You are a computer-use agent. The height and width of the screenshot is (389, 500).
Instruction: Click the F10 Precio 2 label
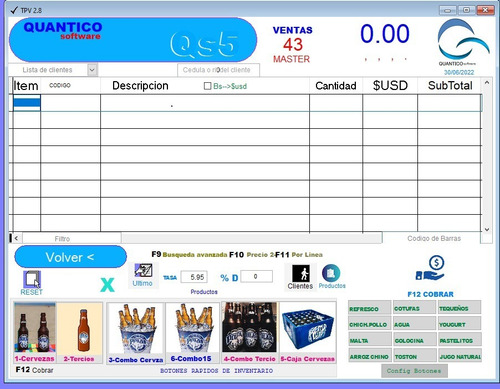[x=252, y=255]
